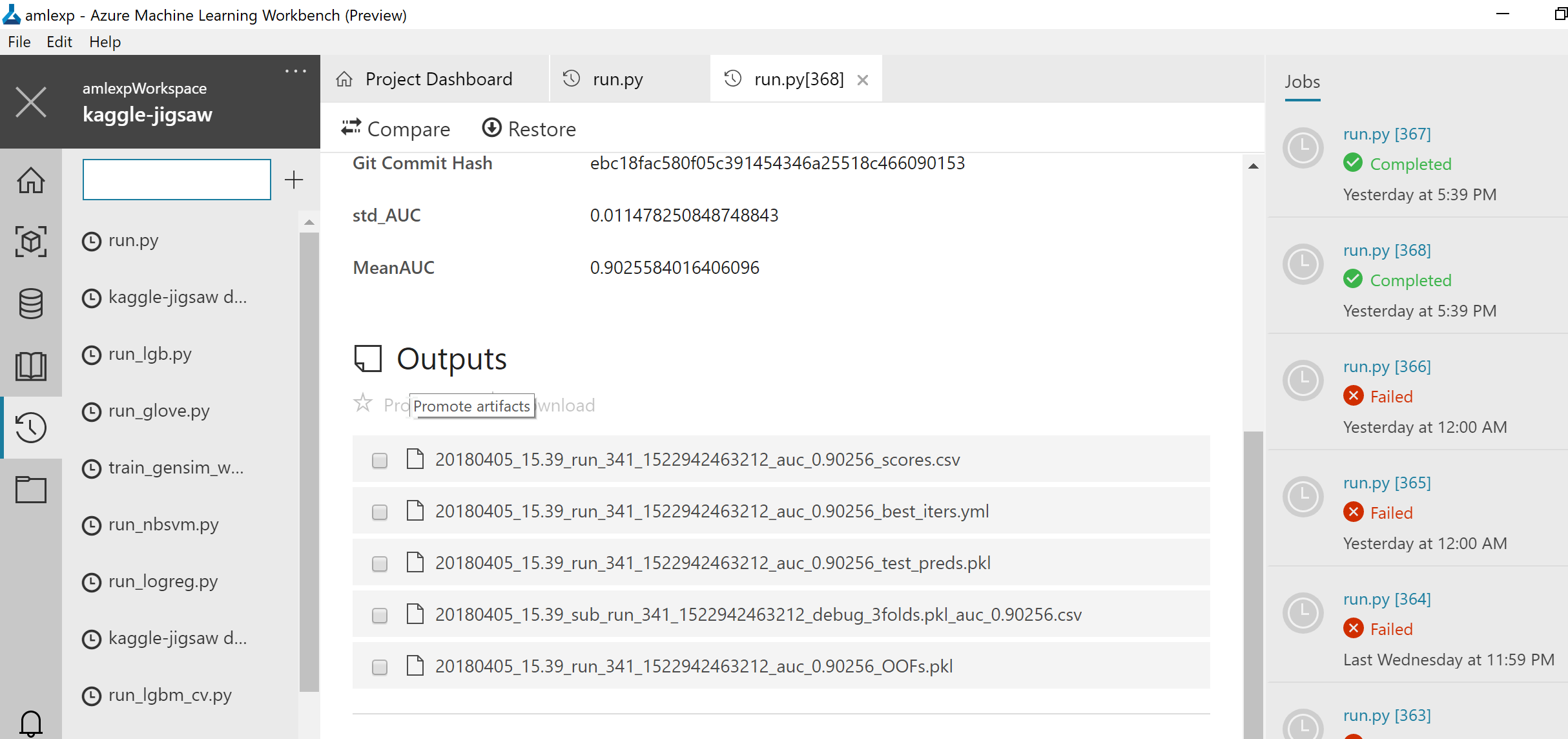This screenshot has width=1568, height=739.
Task: Open the notifications bell icon
Action: tap(30, 723)
